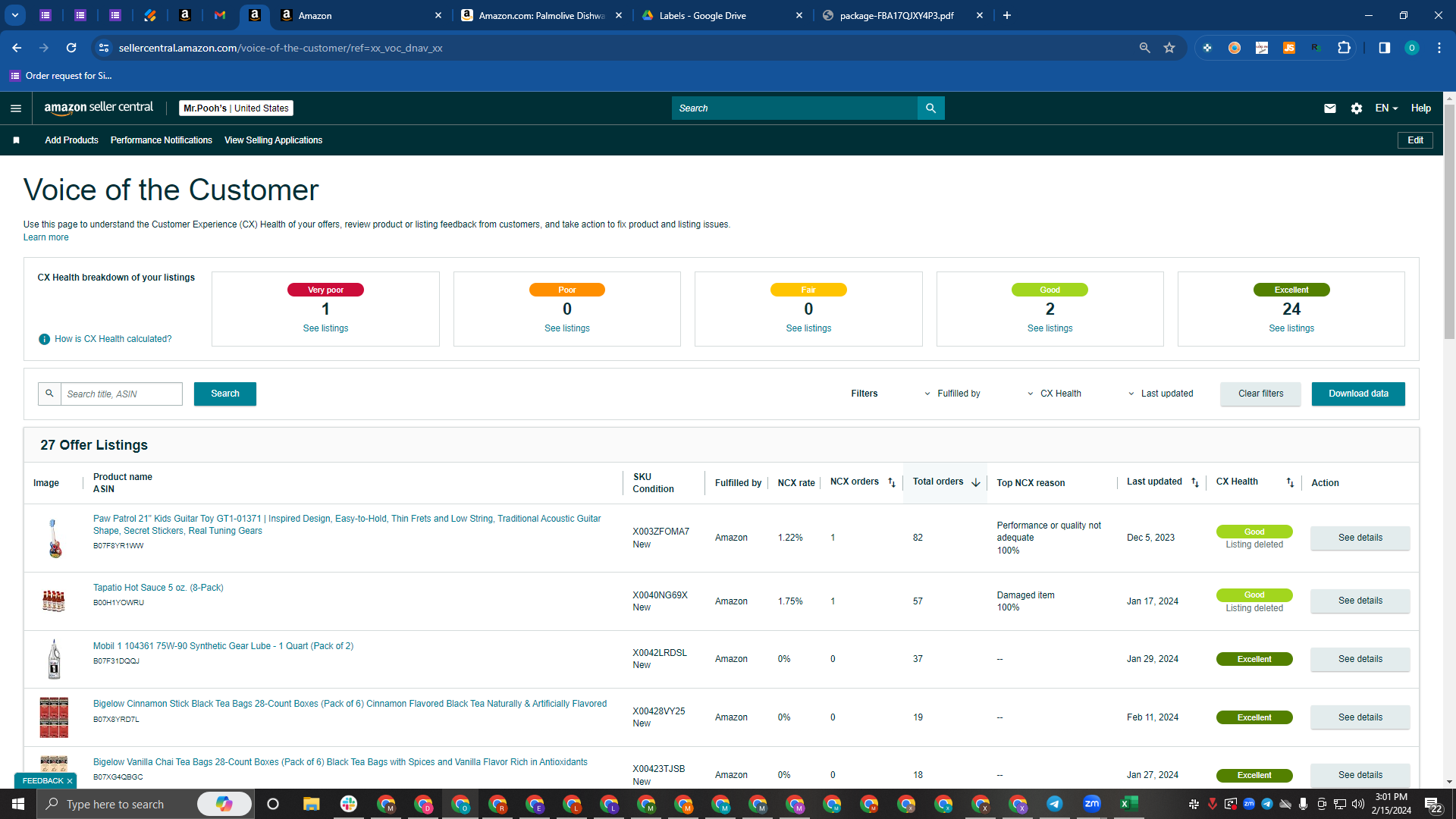This screenshot has width=1456, height=819.
Task: Switch to the Amazon.com Palmolive tab
Action: (540, 15)
